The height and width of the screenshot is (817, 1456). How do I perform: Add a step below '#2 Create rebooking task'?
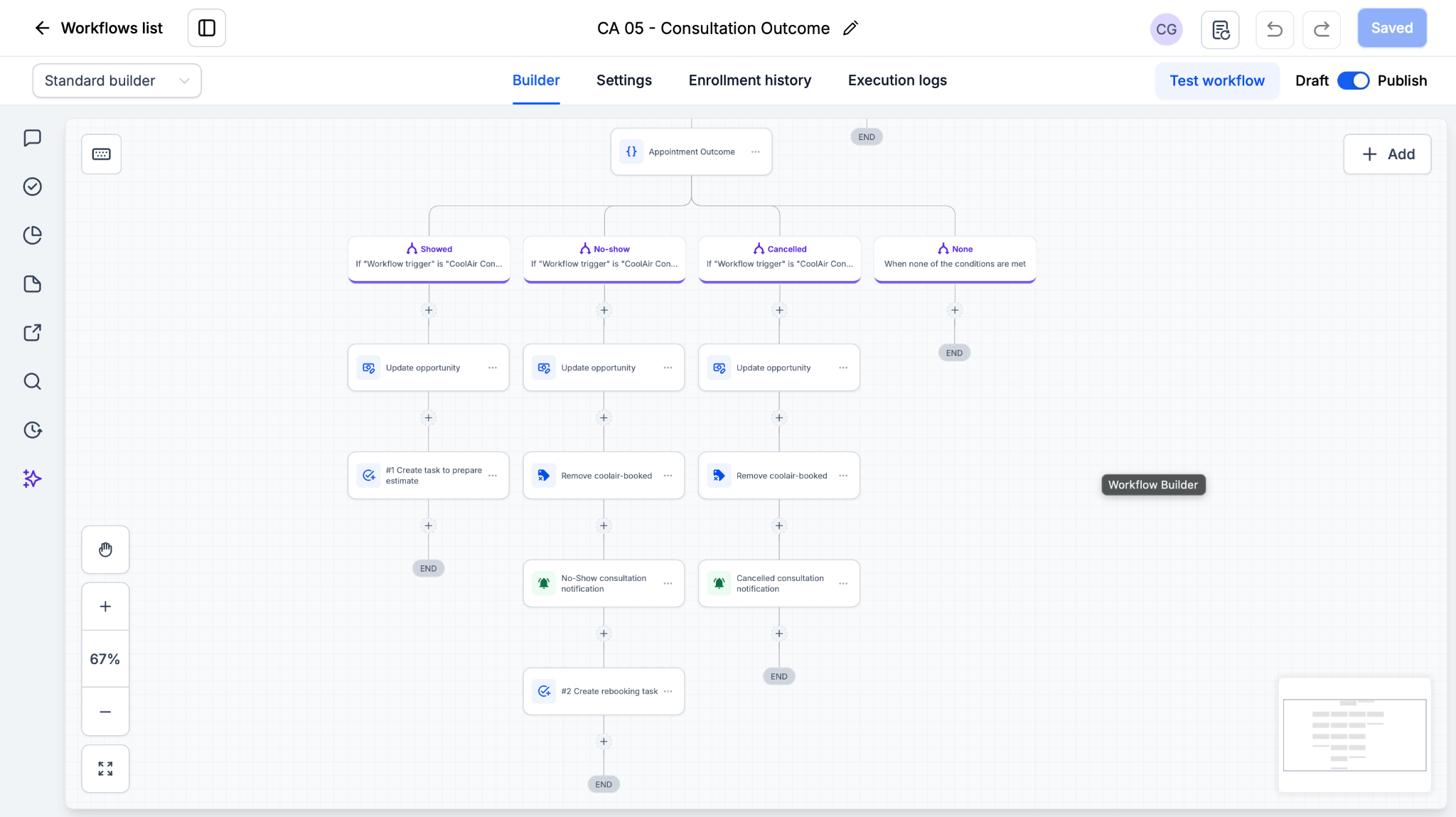click(604, 742)
